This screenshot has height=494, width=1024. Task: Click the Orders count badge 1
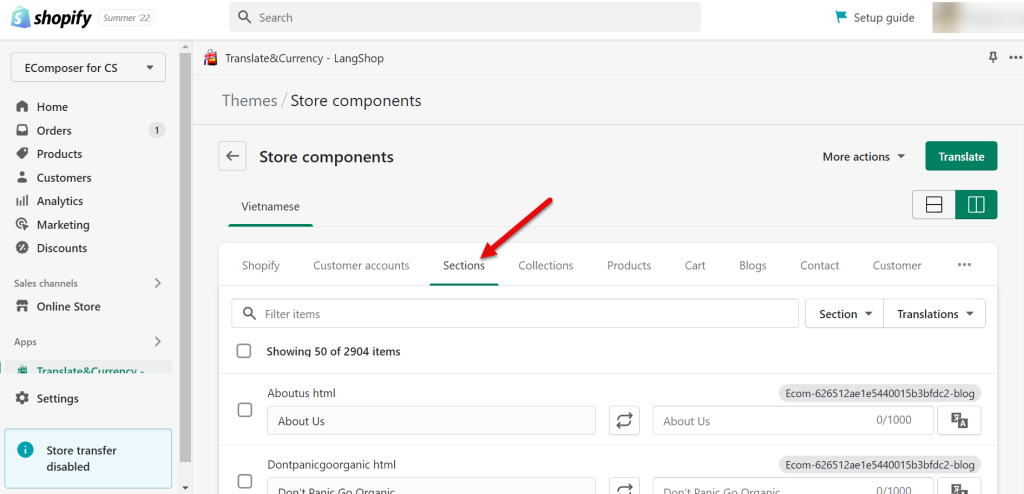point(156,130)
